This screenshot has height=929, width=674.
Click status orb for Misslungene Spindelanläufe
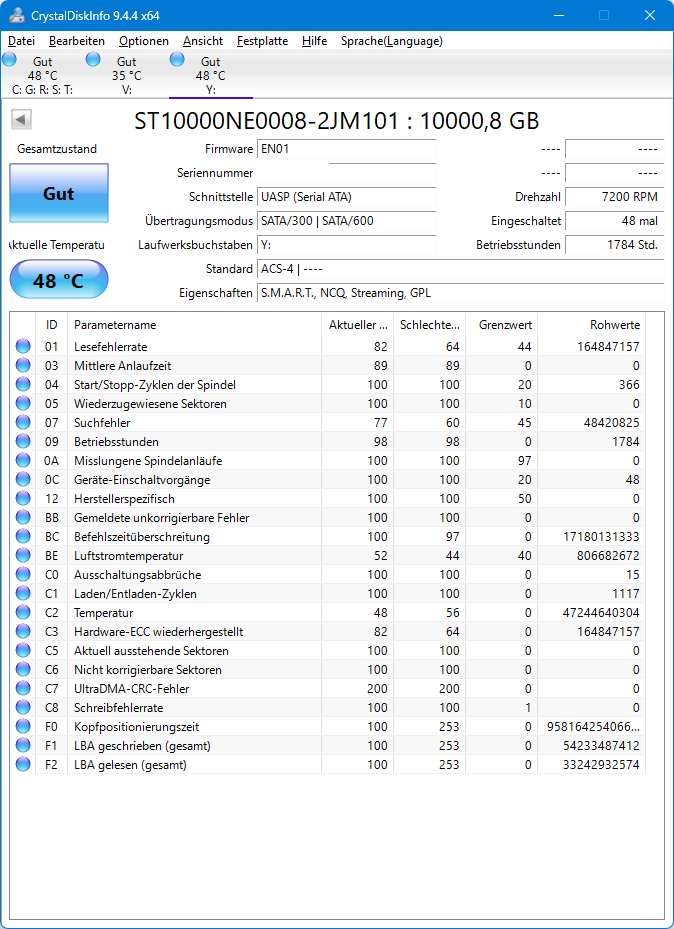[x=23, y=460]
